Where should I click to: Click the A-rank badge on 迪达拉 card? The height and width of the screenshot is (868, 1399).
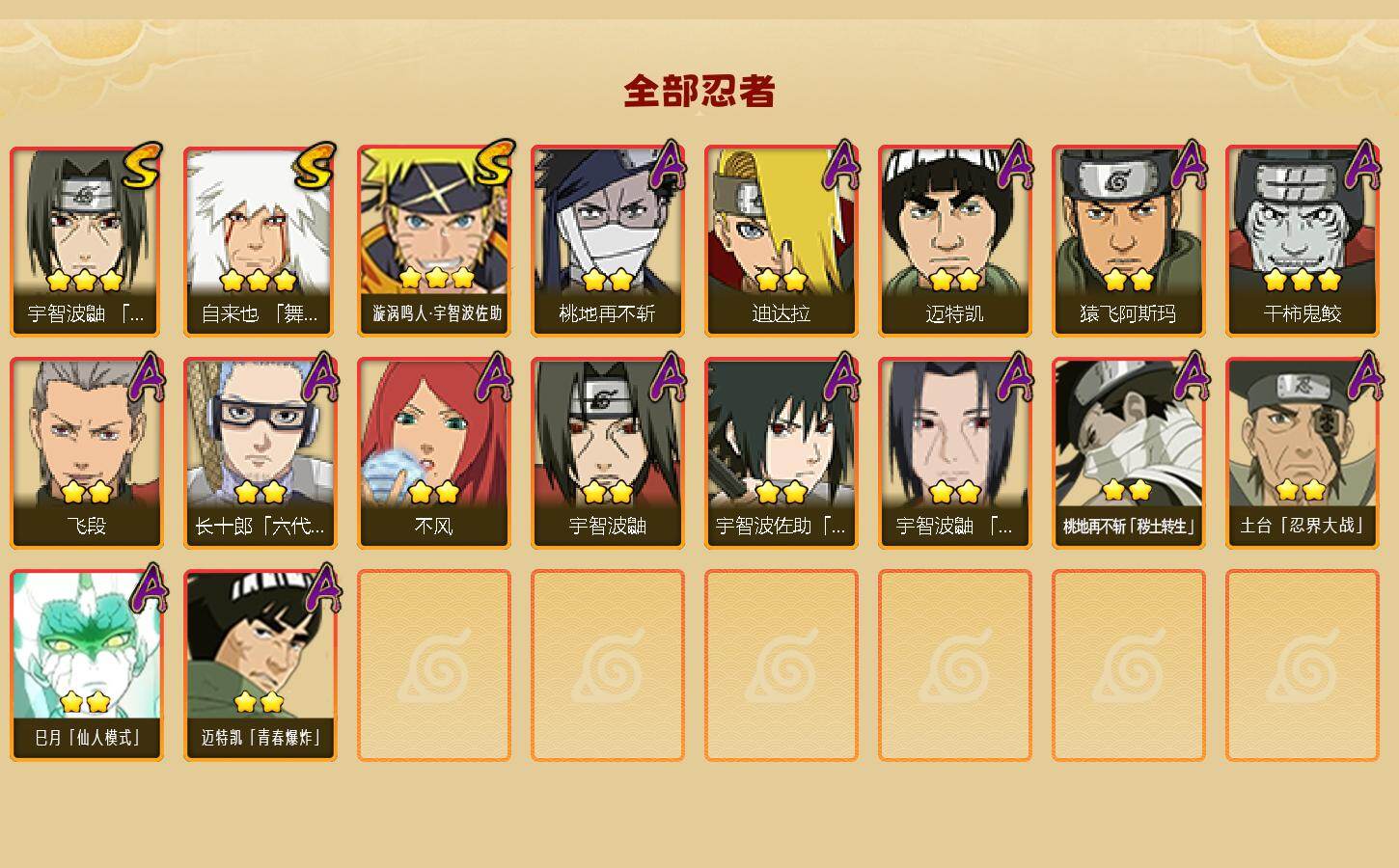841,165
